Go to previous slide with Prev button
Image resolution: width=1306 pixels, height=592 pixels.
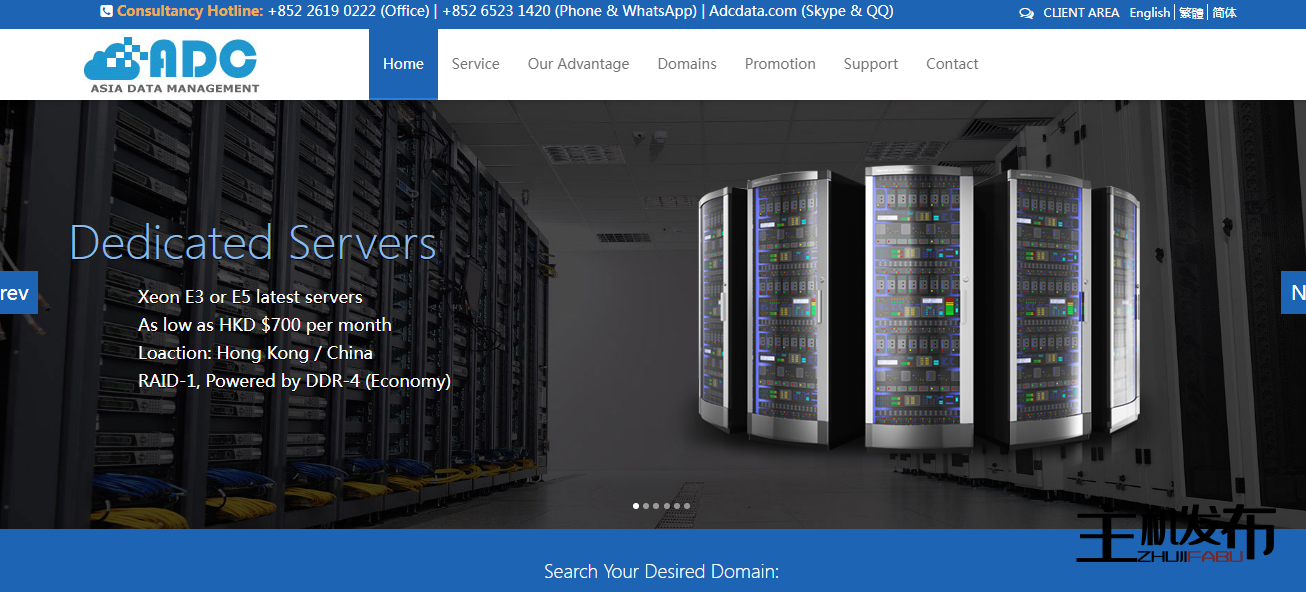(x=17, y=293)
